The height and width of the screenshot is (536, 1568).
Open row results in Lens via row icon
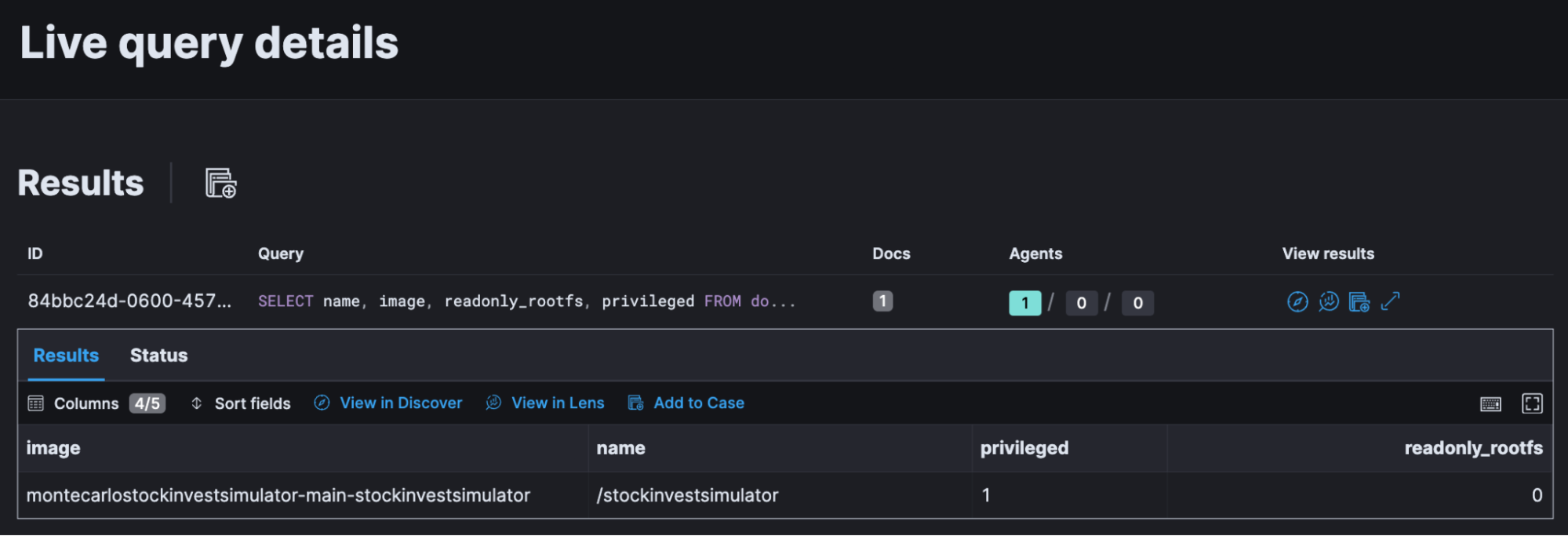coord(1328,301)
